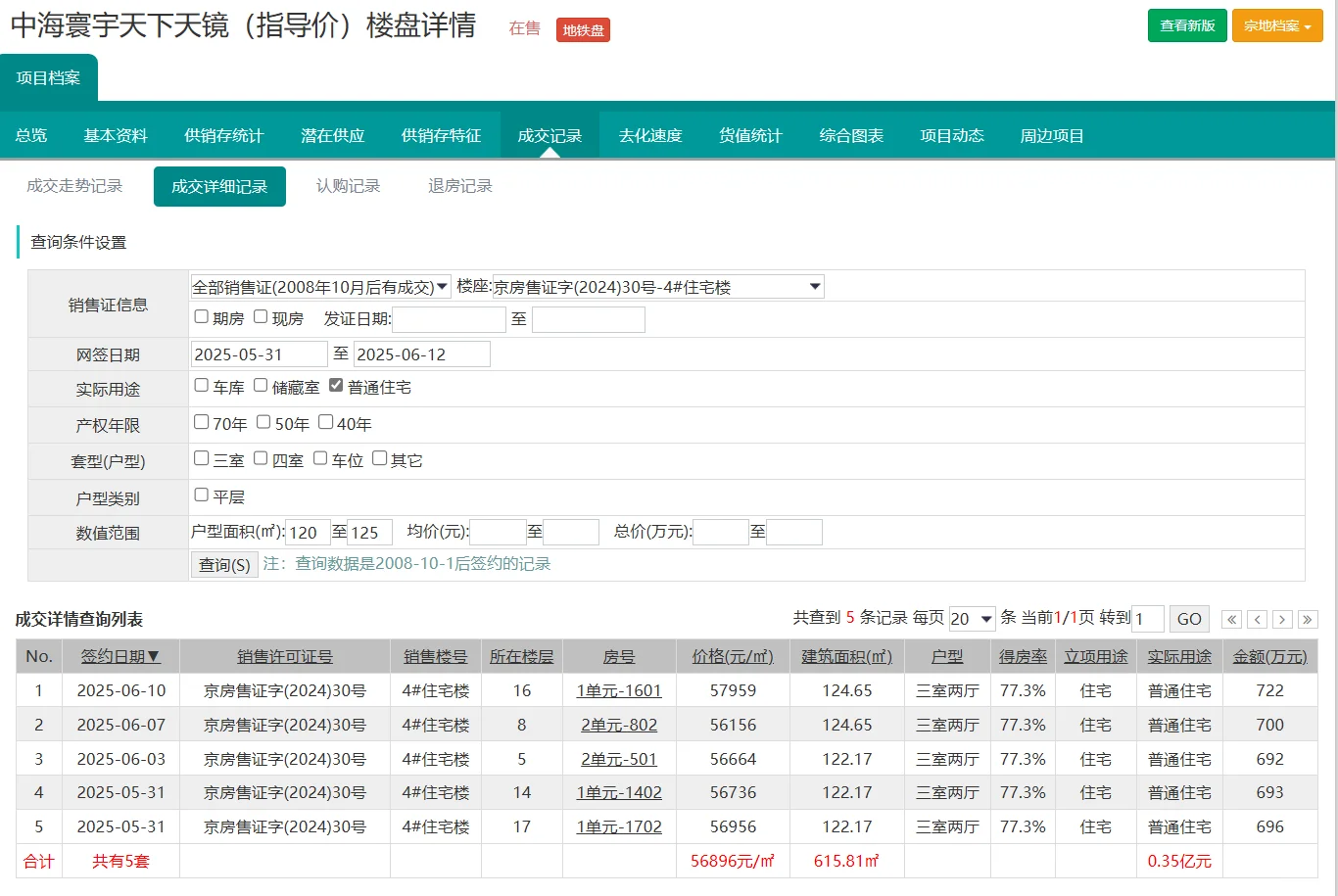The image size is (1338, 896).
Task: Focus the minimum 户型面积 field
Action: (308, 533)
